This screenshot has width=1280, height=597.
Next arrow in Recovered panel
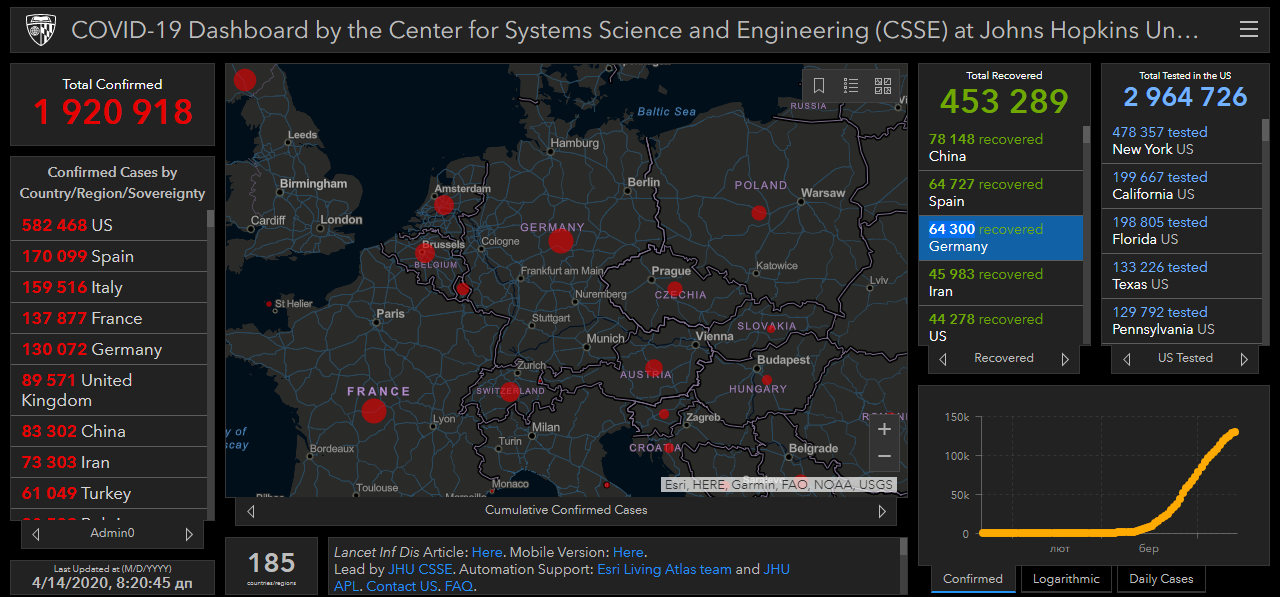pyautogui.click(x=1065, y=359)
